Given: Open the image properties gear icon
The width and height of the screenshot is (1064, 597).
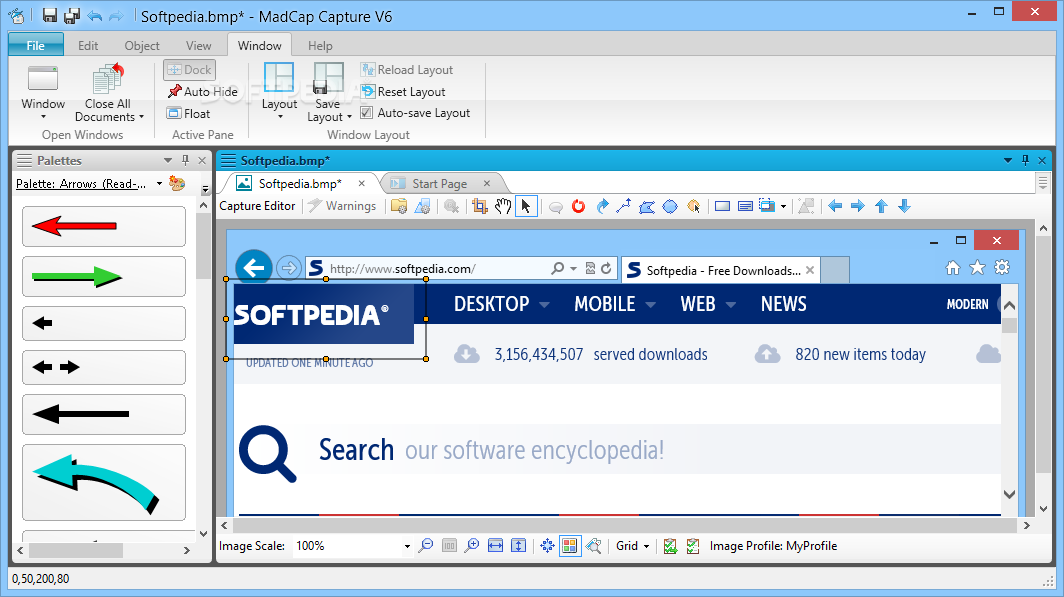Looking at the screenshot, I should pos(422,206).
